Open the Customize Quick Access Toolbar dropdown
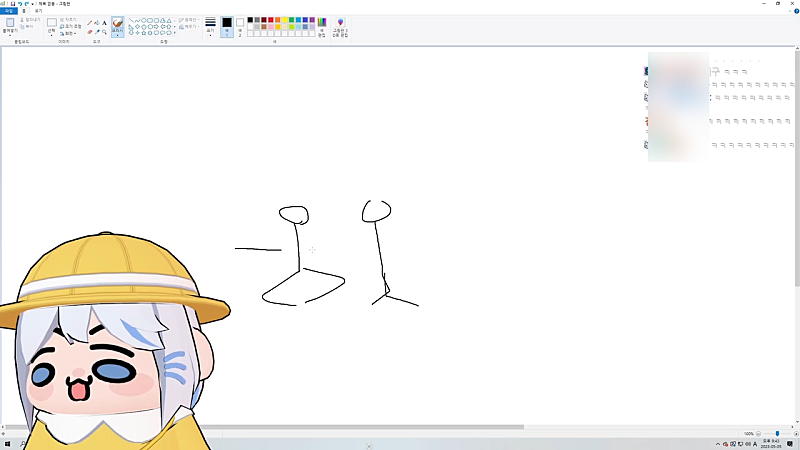This screenshot has width=800, height=450. pos(33,4)
